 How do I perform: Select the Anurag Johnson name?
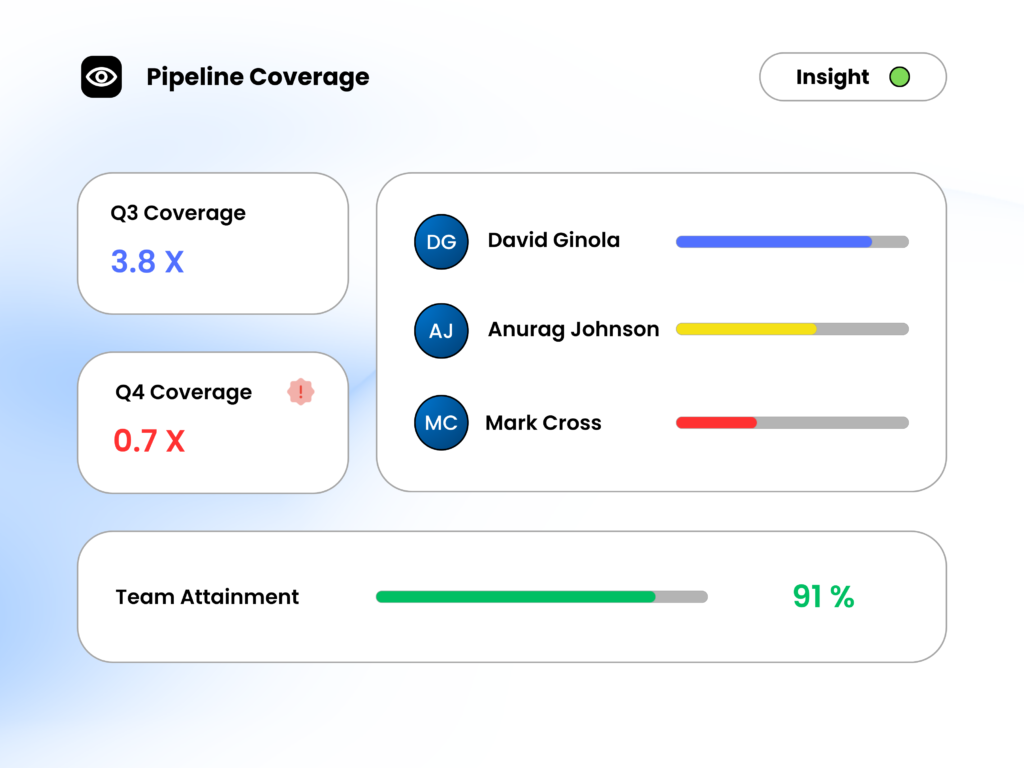pyautogui.click(x=573, y=329)
